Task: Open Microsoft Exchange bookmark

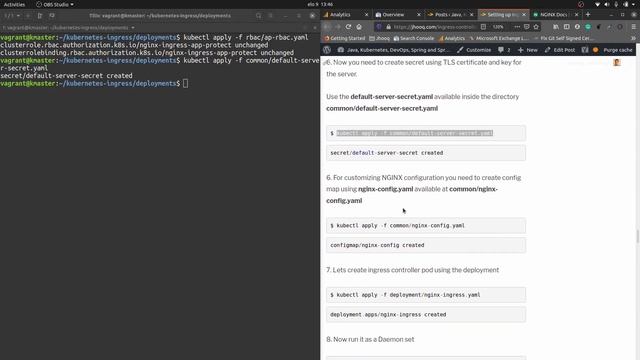Action: pyautogui.click(x=499, y=38)
